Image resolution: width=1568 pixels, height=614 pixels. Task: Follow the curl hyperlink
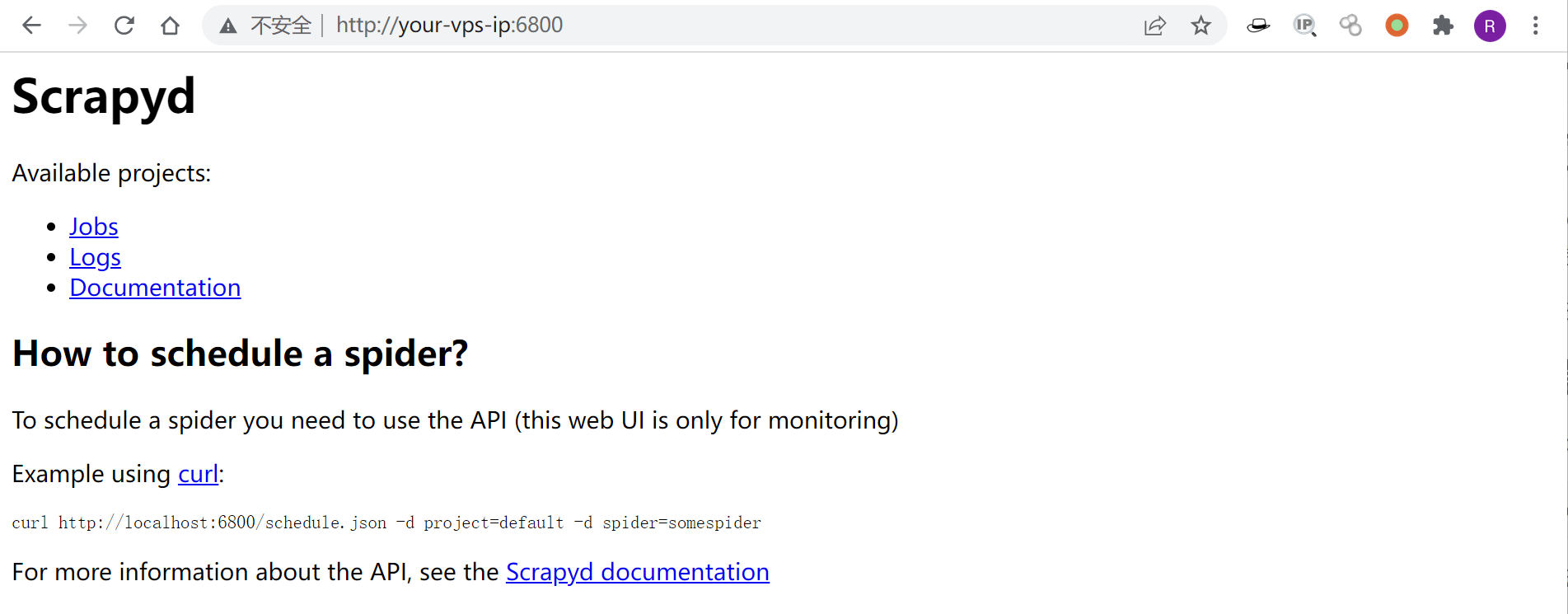tap(199, 474)
